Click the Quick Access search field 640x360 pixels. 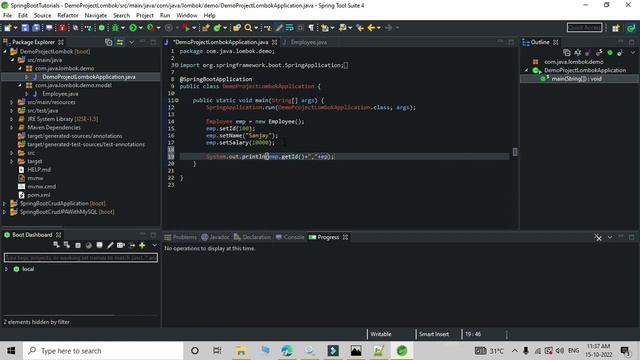click(x=584, y=28)
